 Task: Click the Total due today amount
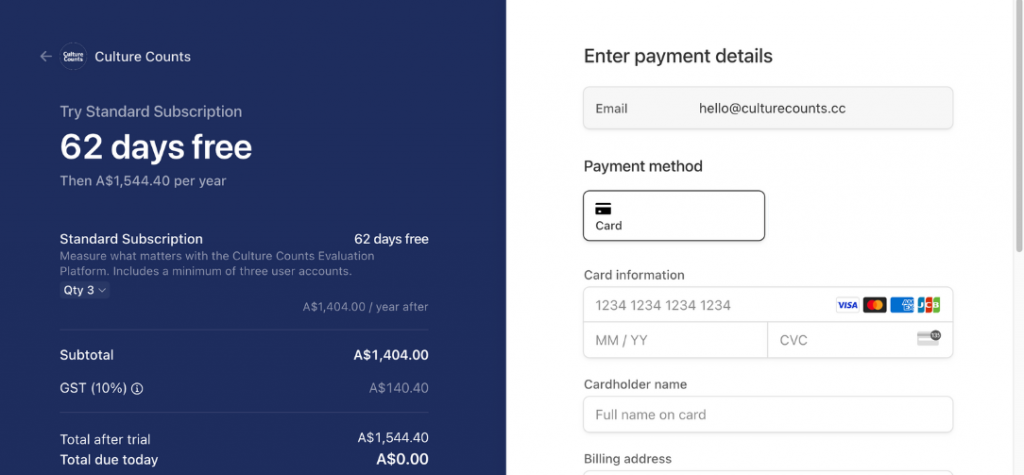point(402,459)
